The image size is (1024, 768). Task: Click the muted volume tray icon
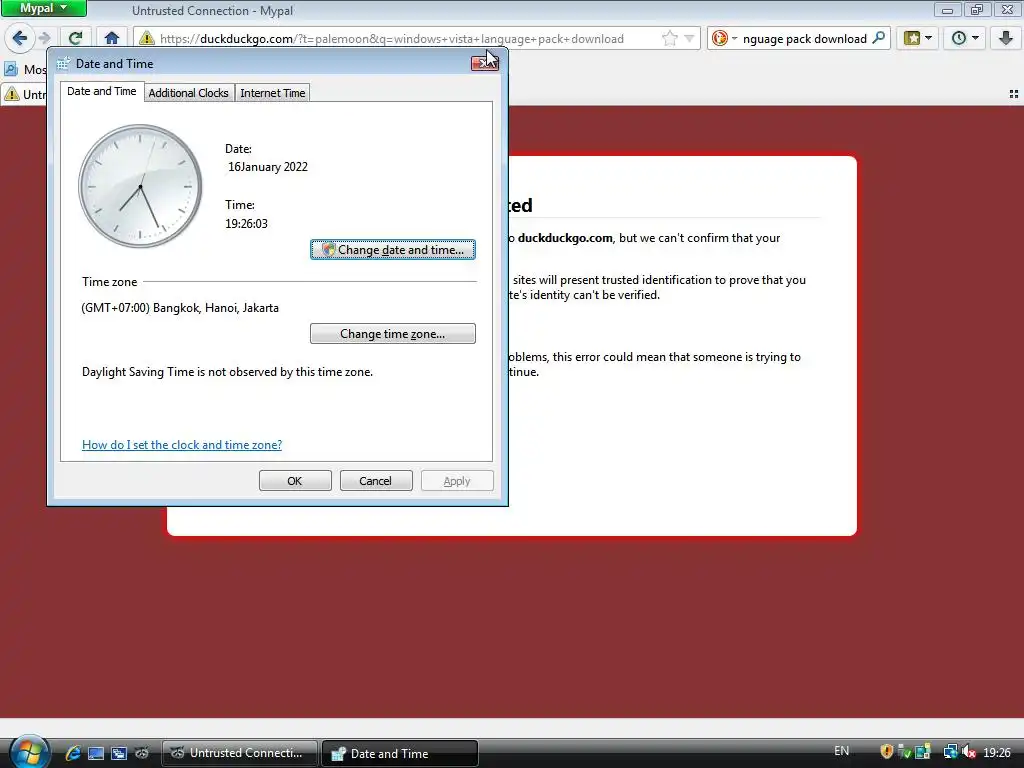point(968,752)
